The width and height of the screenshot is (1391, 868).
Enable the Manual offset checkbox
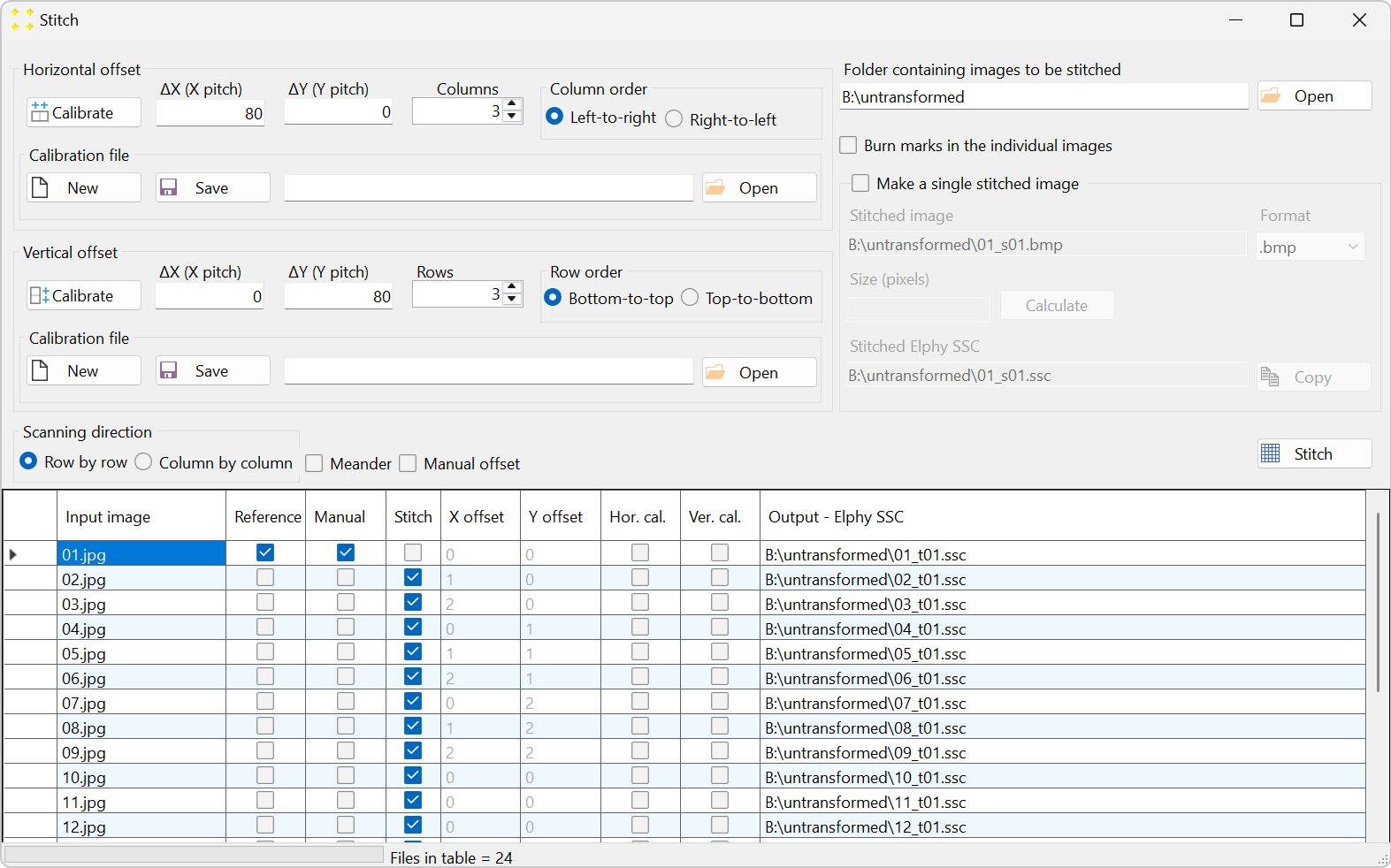click(x=408, y=463)
